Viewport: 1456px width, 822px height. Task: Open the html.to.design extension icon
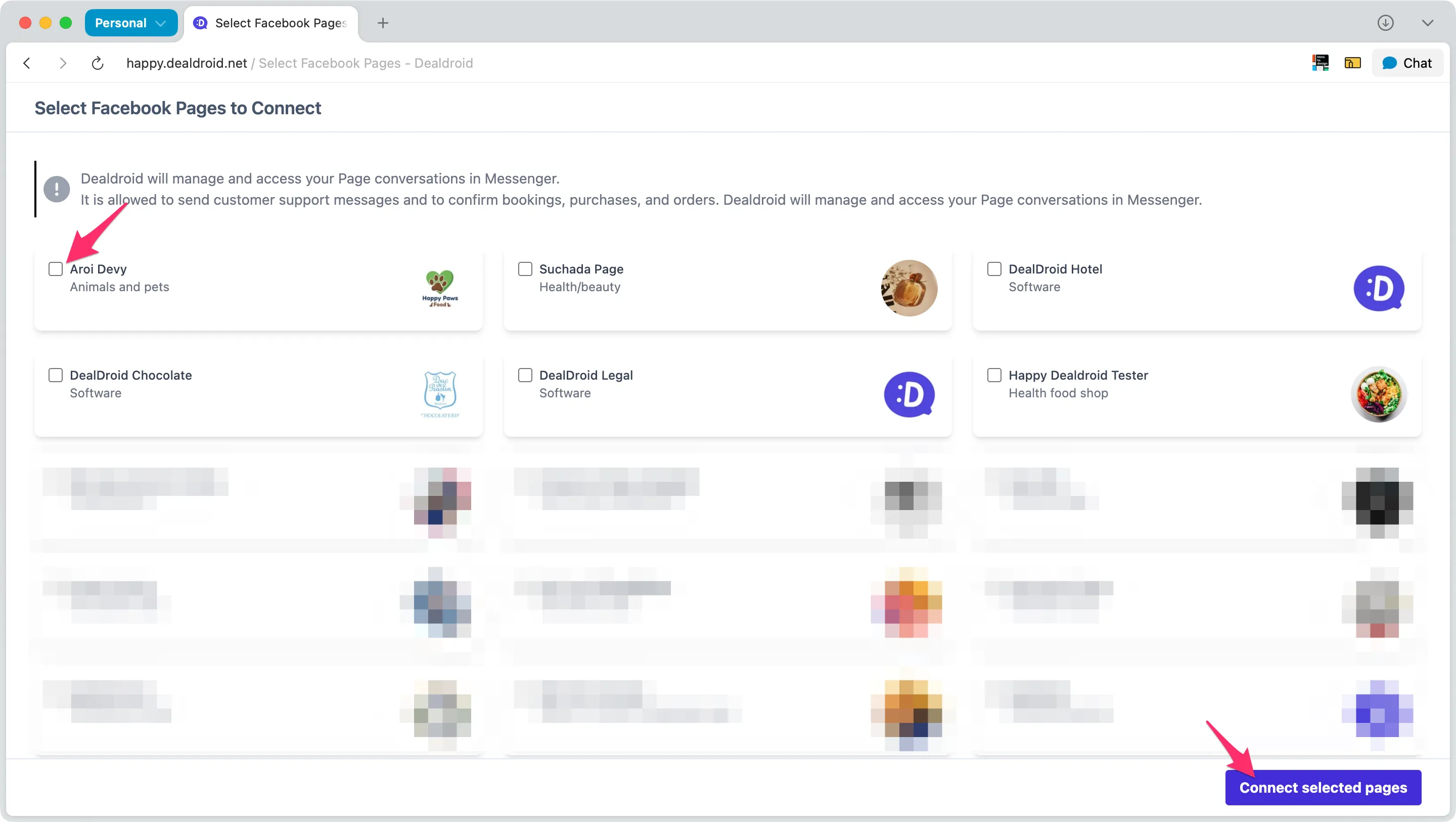pyautogui.click(x=1320, y=63)
